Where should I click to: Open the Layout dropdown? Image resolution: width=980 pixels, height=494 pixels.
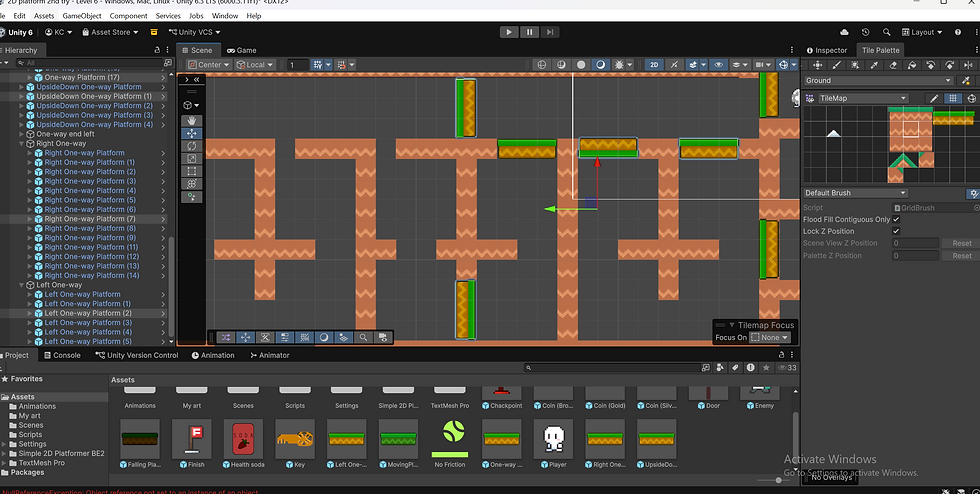pyautogui.click(x=922, y=32)
